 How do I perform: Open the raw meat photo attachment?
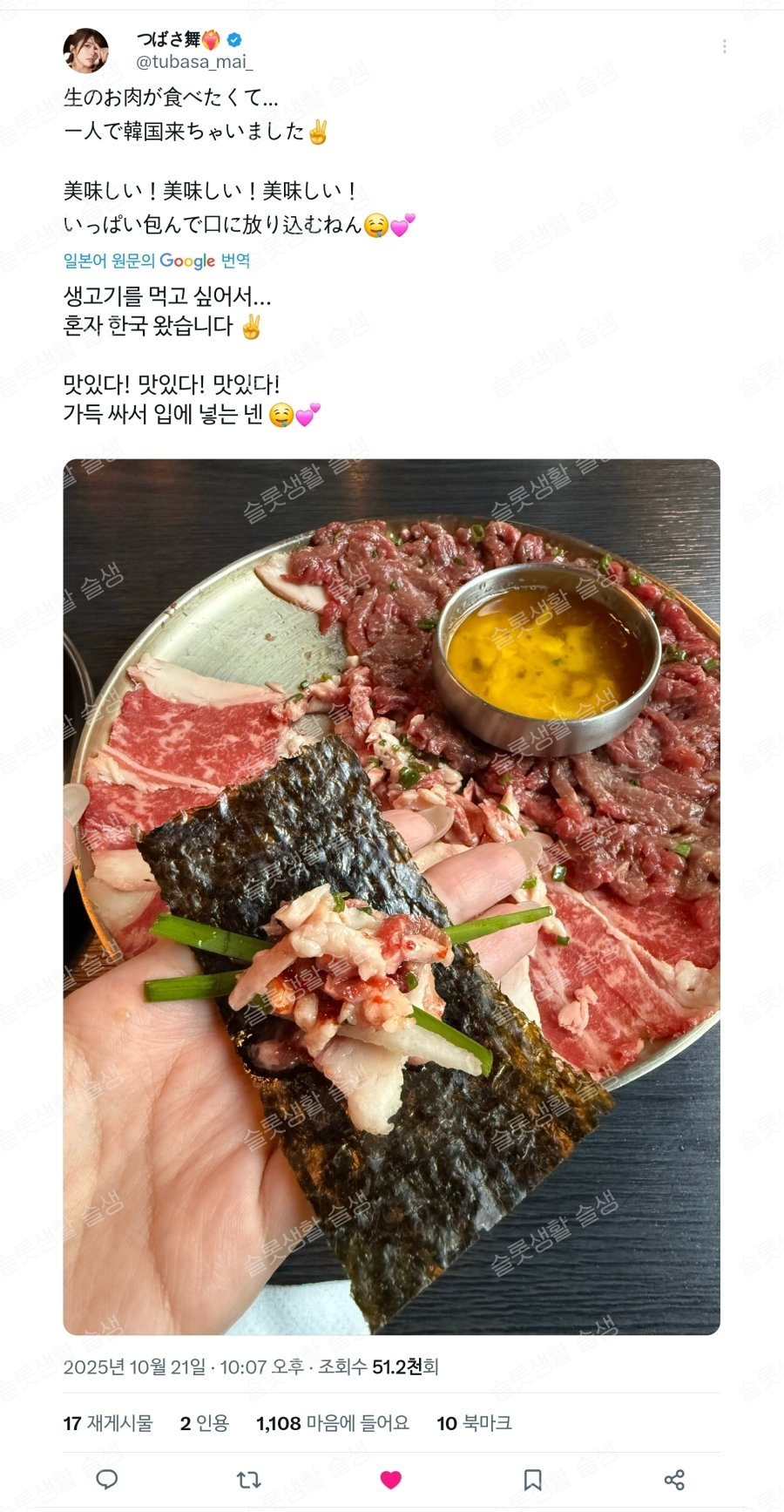[391, 897]
